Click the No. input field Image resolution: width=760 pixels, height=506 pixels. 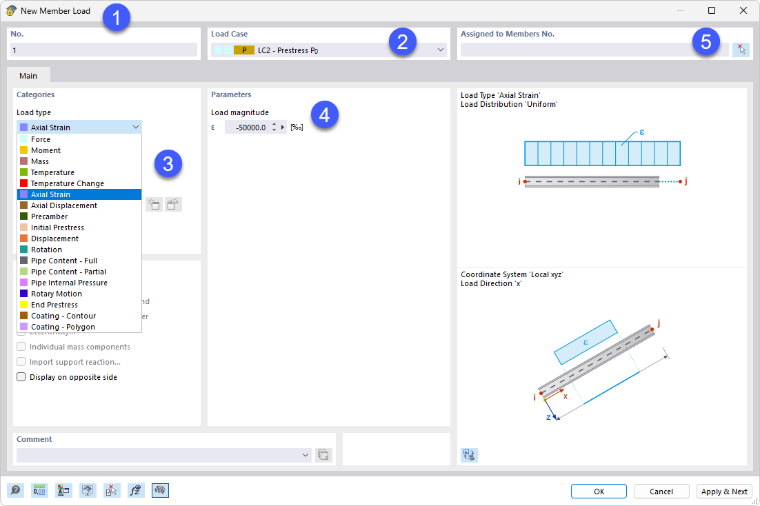103,50
